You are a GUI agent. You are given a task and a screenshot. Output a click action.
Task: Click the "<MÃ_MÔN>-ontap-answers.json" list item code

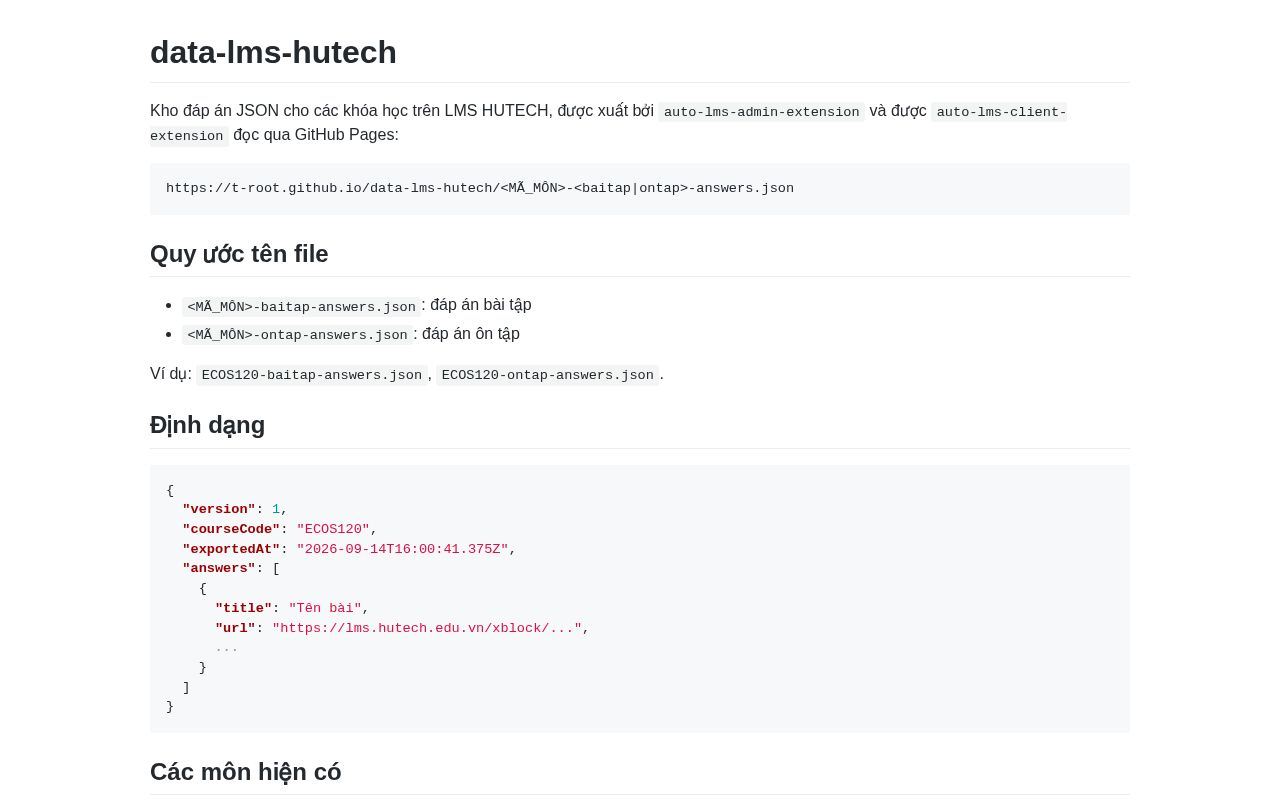298,335
